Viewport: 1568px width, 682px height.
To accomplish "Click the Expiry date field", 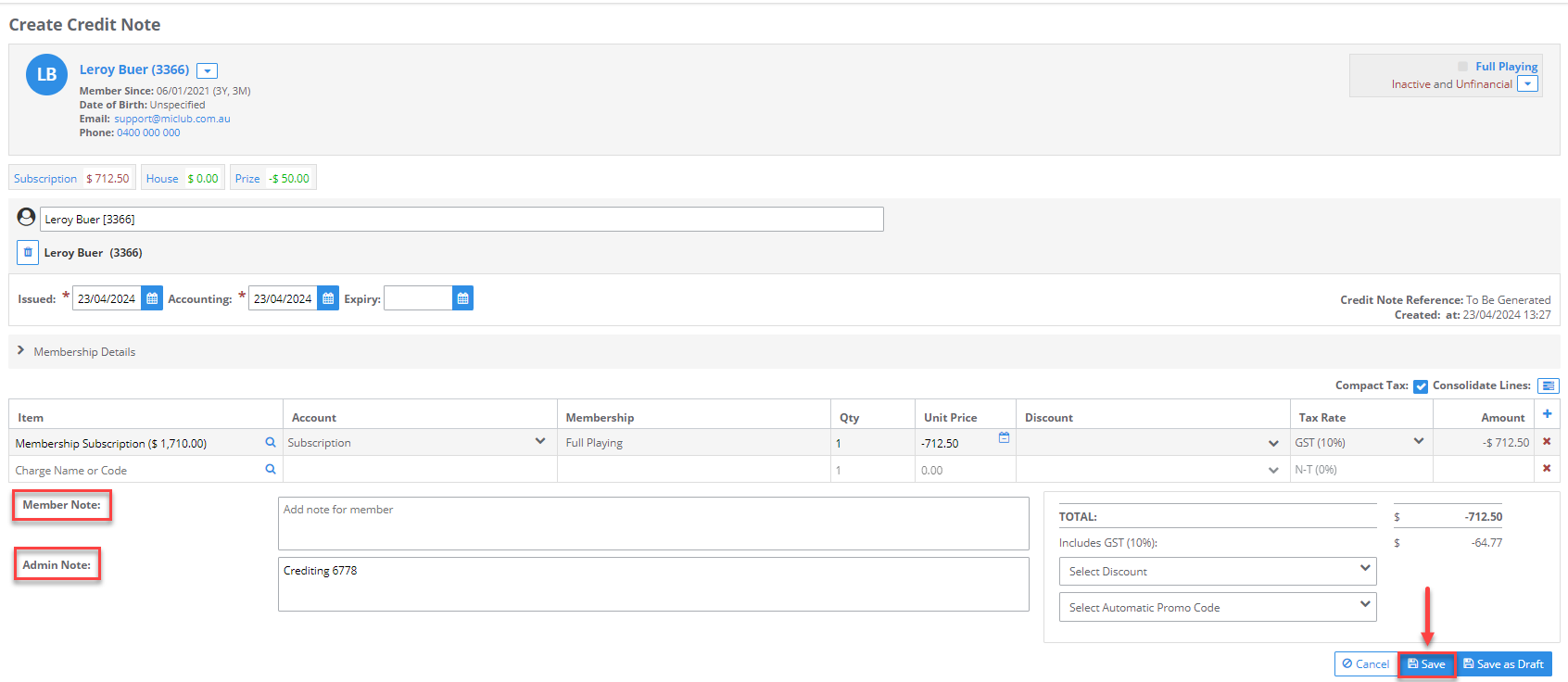I will [418, 298].
